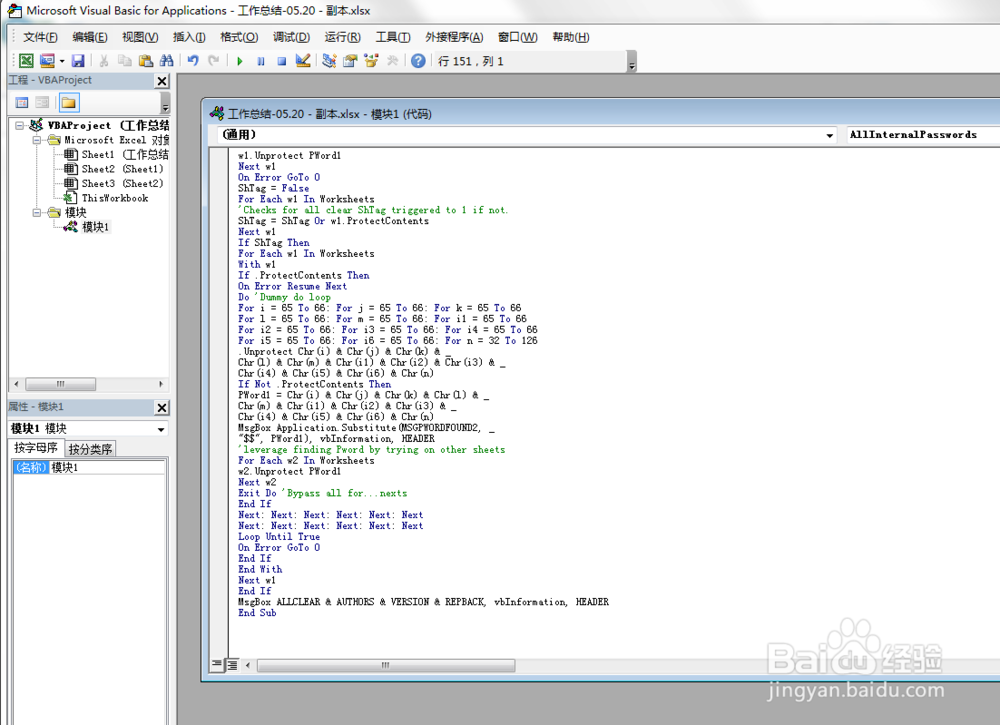Image resolution: width=1000 pixels, height=725 pixels.
Task: Click code window scroll left arrow
Action: (x=248, y=666)
